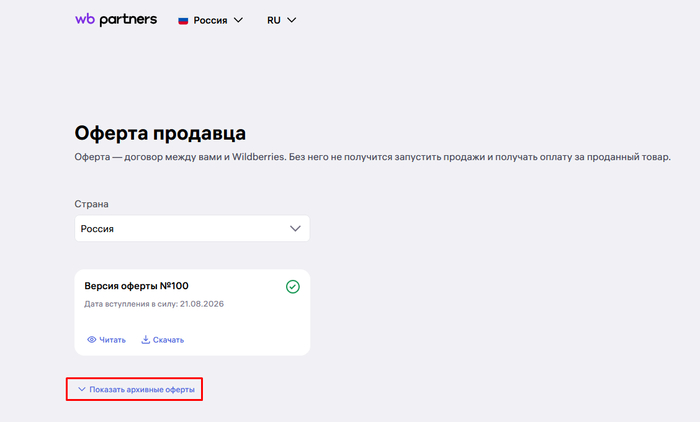This screenshot has width=700, height=422.
Task: Expand the Страна combo box showing Россия
Action: pyautogui.click(x=192, y=229)
